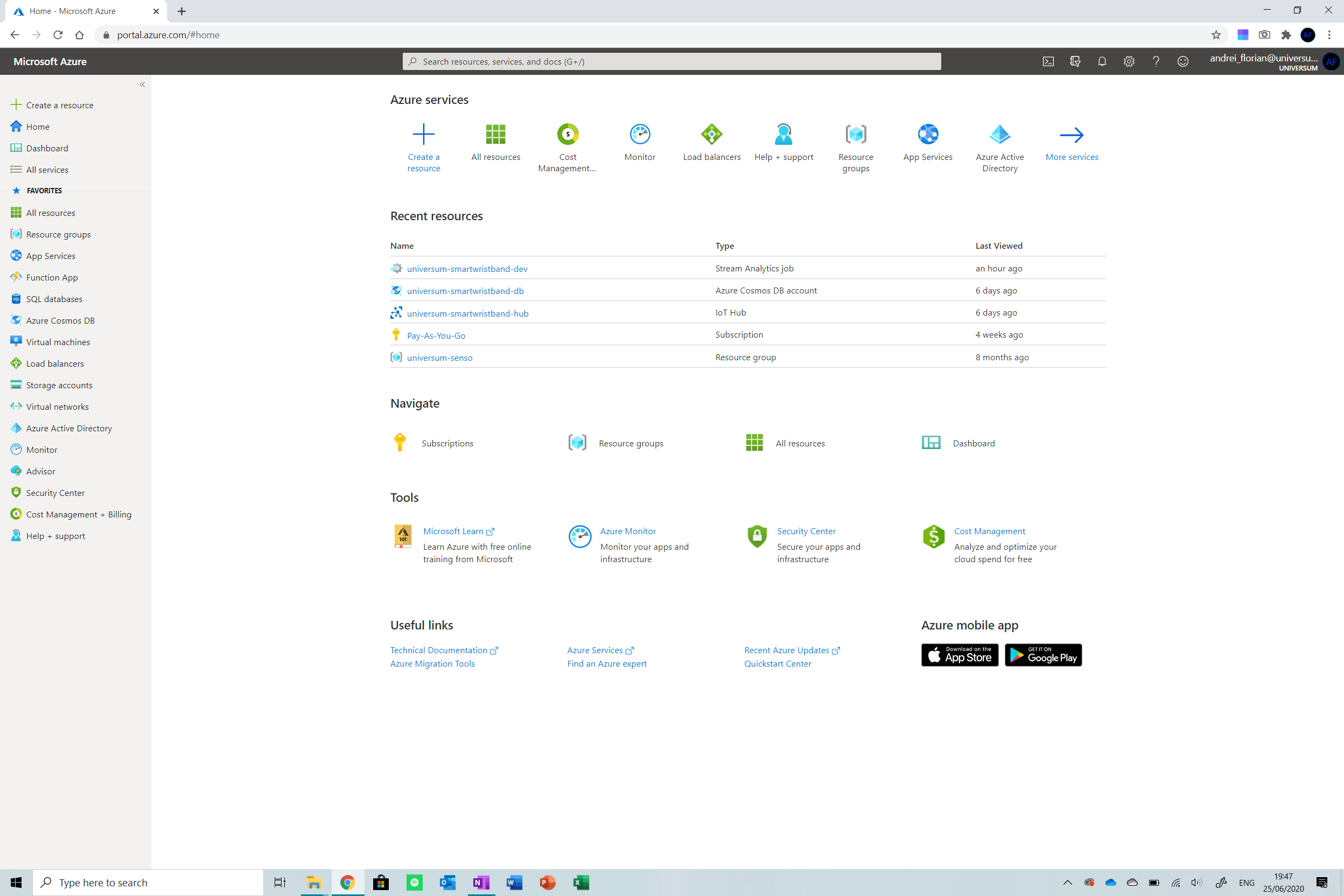Open the notifications bell

(1102, 62)
